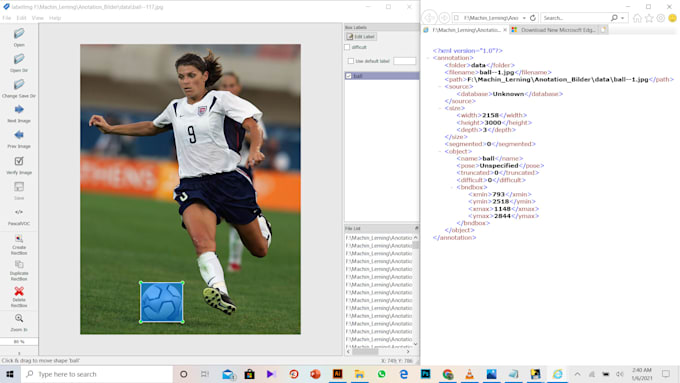Open the File menu in labelImg

click(x=7, y=18)
